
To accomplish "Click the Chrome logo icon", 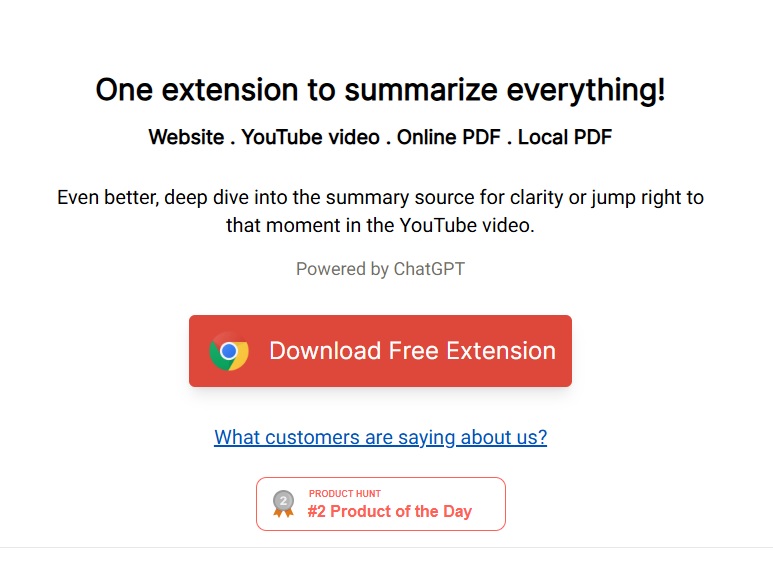I will pyautogui.click(x=229, y=351).
